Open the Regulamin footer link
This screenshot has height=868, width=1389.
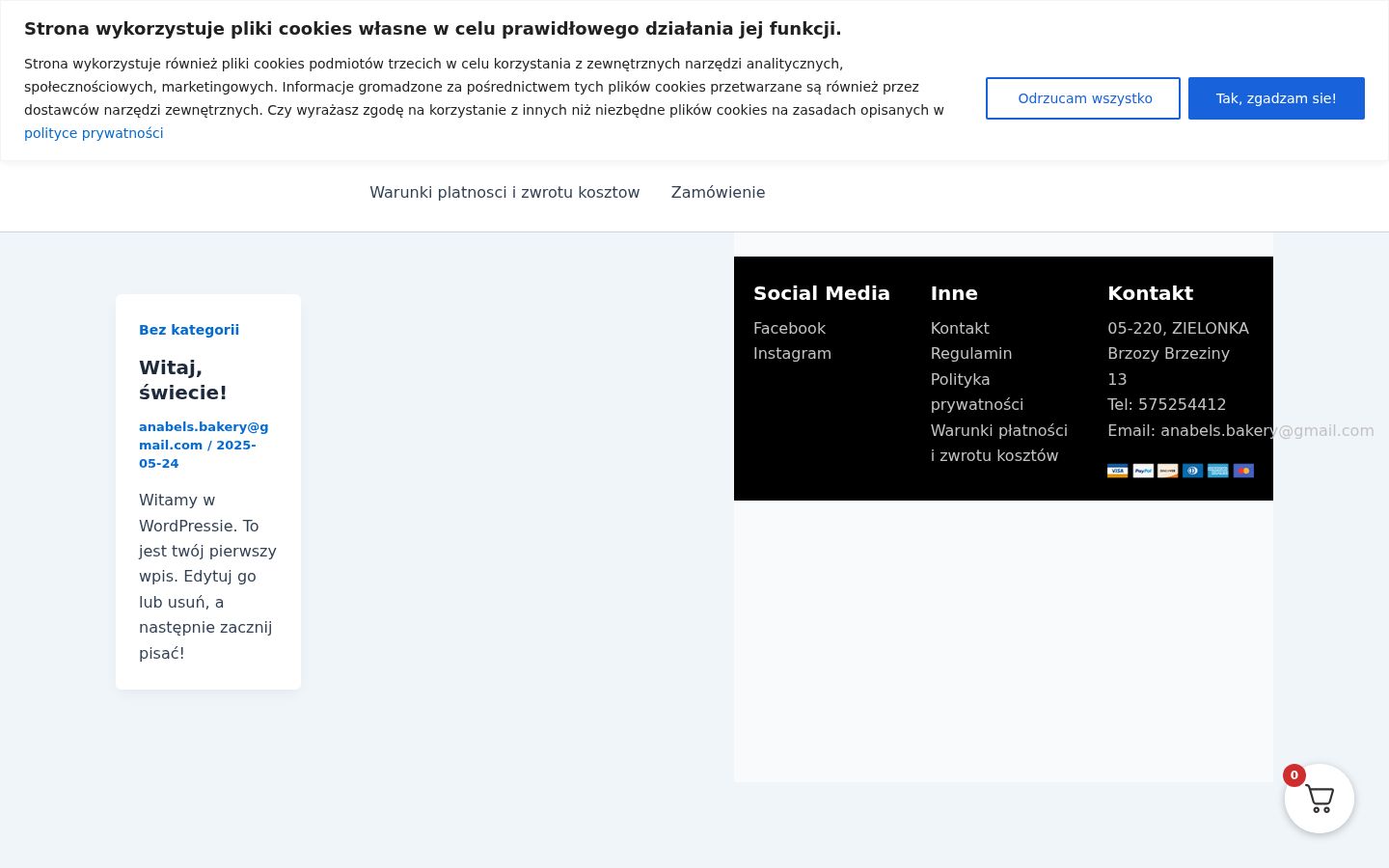[x=971, y=353]
